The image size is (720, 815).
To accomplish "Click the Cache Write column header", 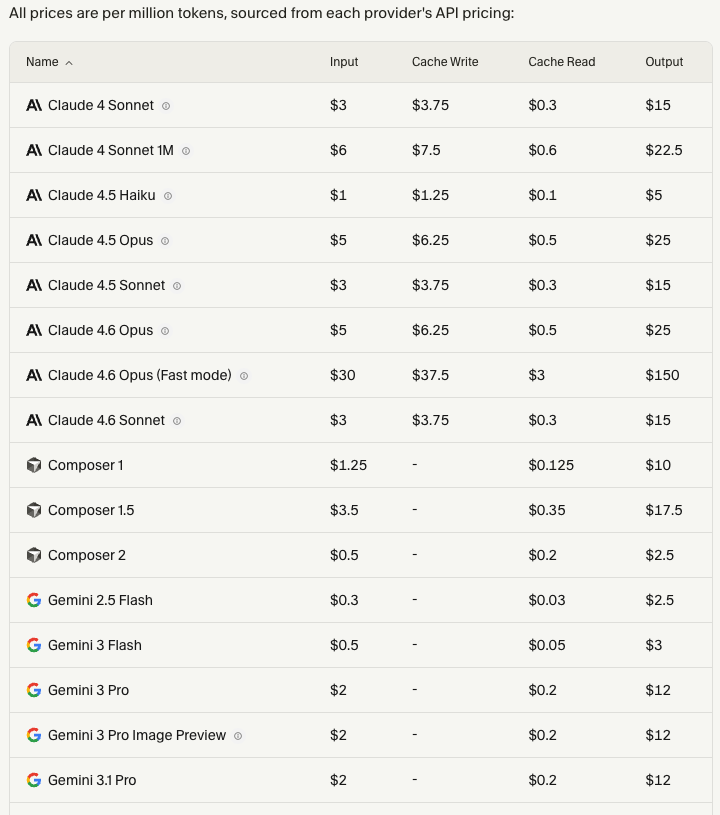I will [445, 62].
